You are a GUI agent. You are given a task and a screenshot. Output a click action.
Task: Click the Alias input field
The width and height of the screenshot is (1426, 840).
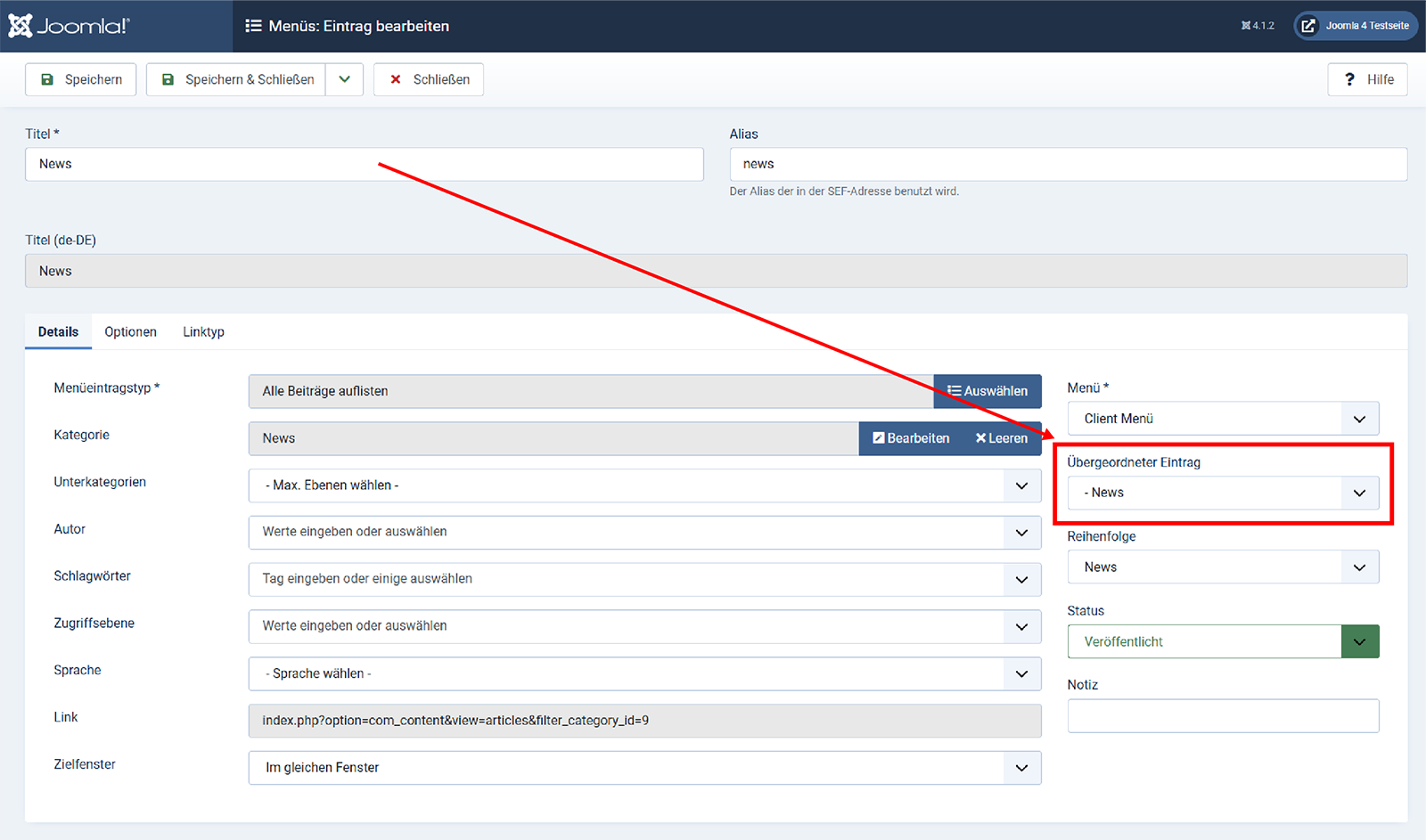(1068, 164)
